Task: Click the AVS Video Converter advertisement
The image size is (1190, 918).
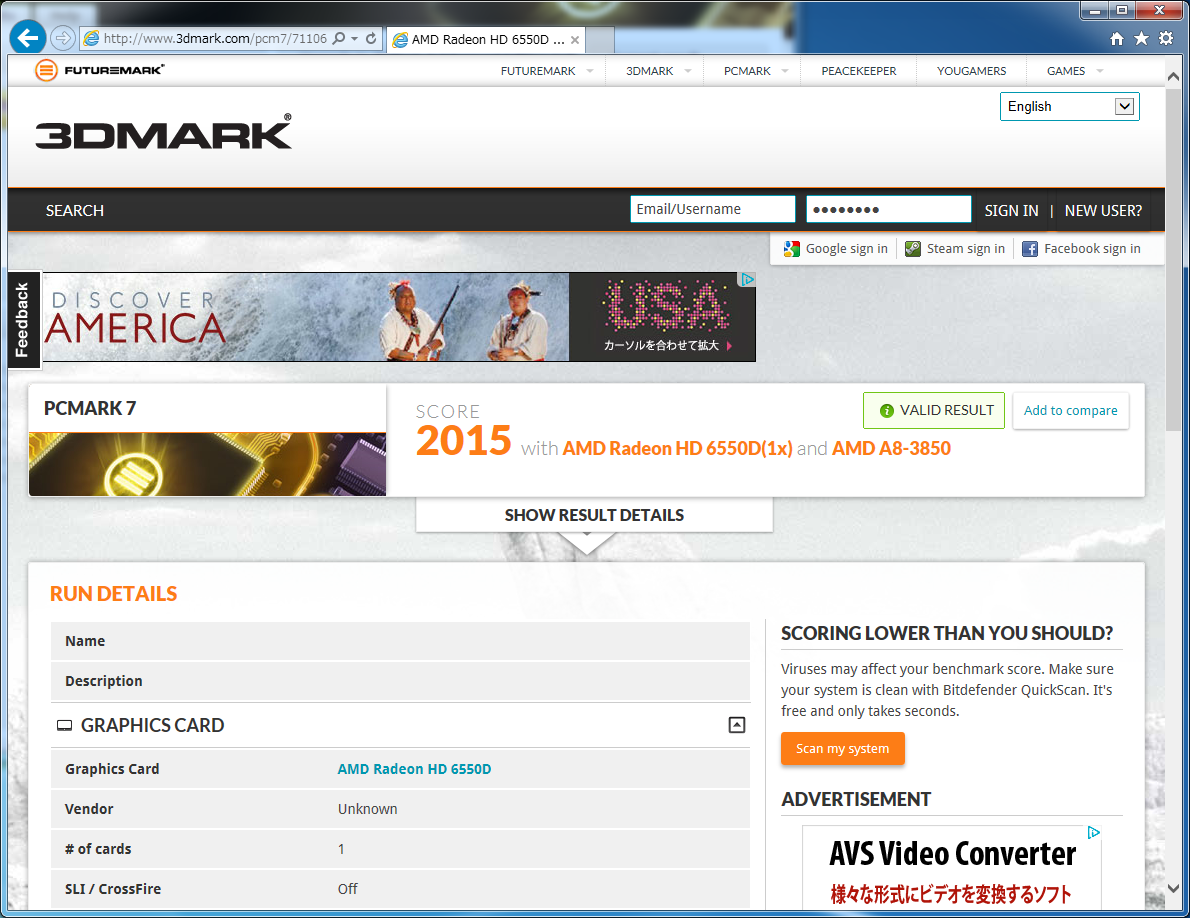Action: pos(952,867)
